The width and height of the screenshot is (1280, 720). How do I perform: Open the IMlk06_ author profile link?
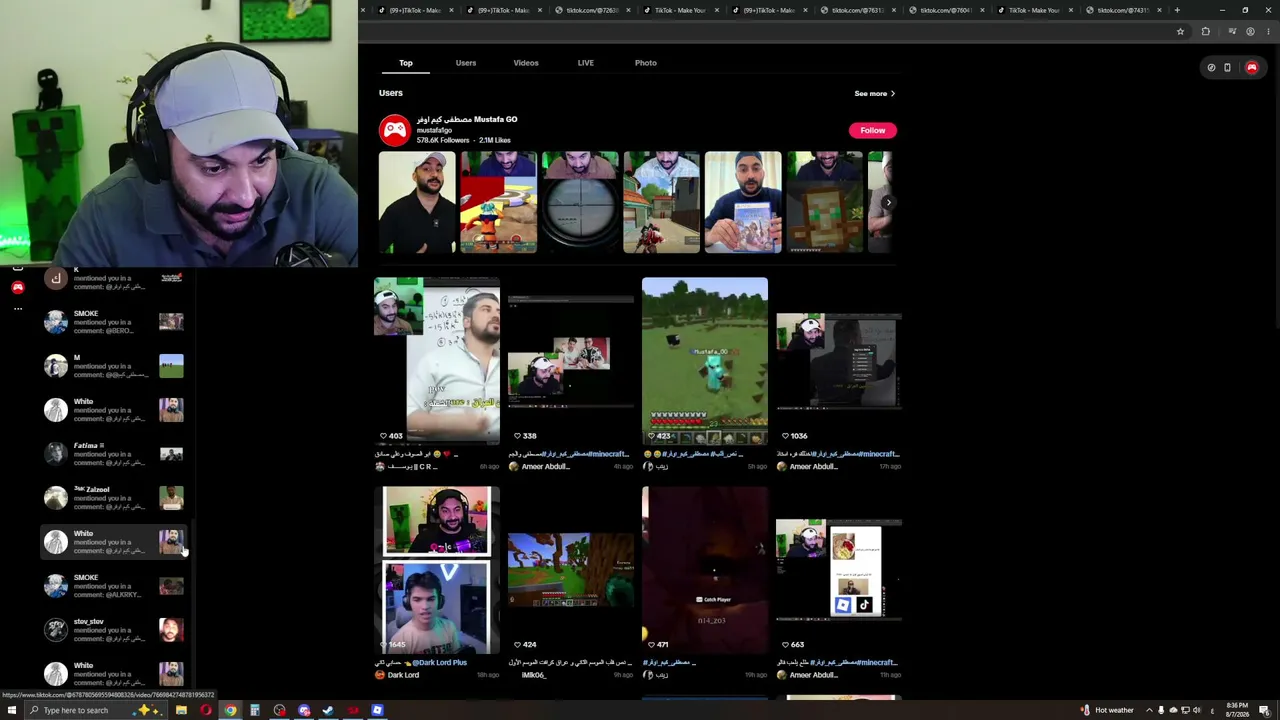coord(534,675)
